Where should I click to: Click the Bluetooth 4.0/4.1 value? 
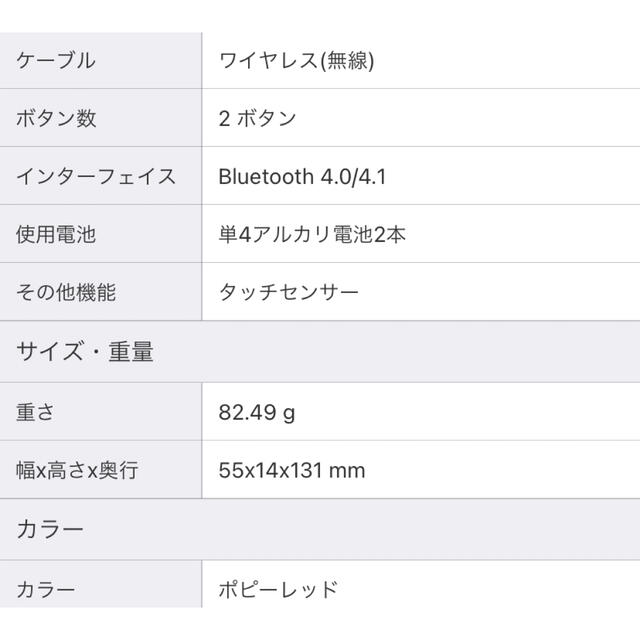pos(302,177)
